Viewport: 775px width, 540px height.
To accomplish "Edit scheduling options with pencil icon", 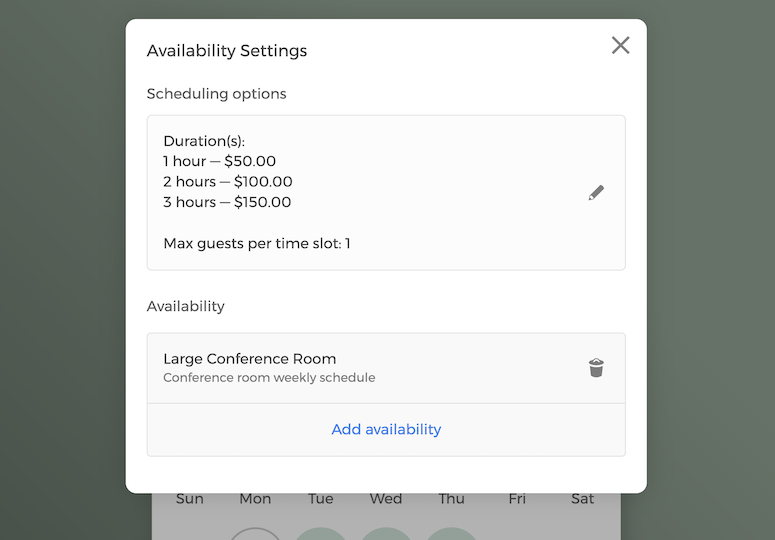I will (x=596, y=193).
